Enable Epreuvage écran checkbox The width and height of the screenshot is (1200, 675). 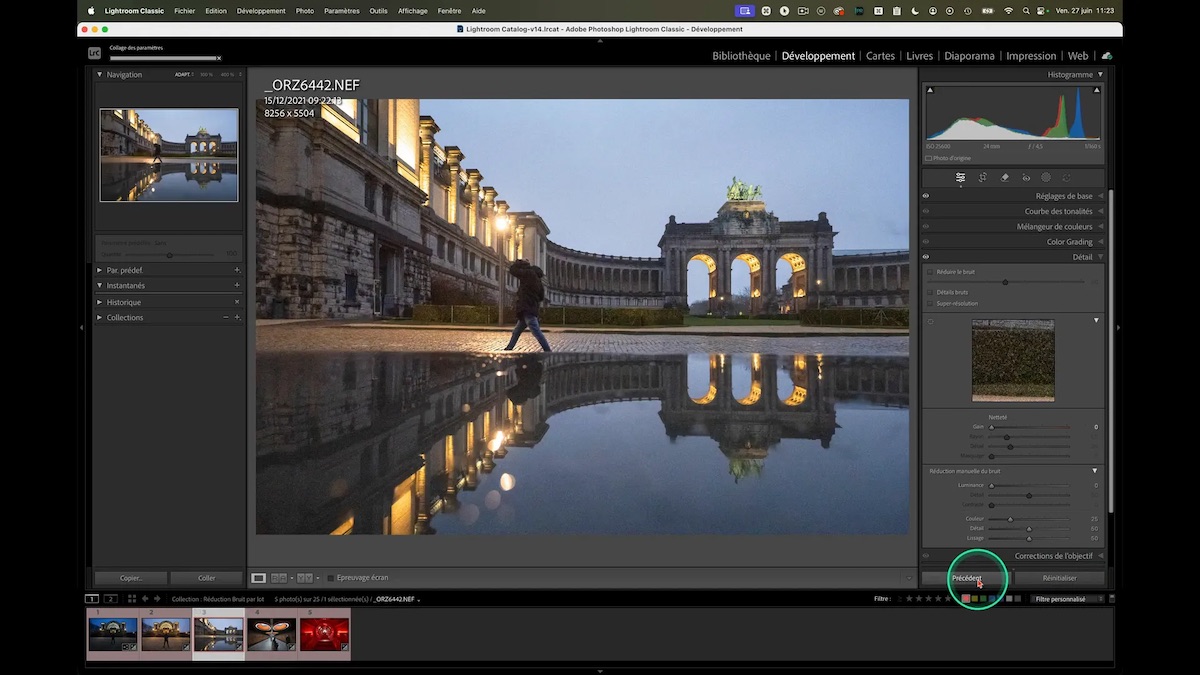[331, 578]
